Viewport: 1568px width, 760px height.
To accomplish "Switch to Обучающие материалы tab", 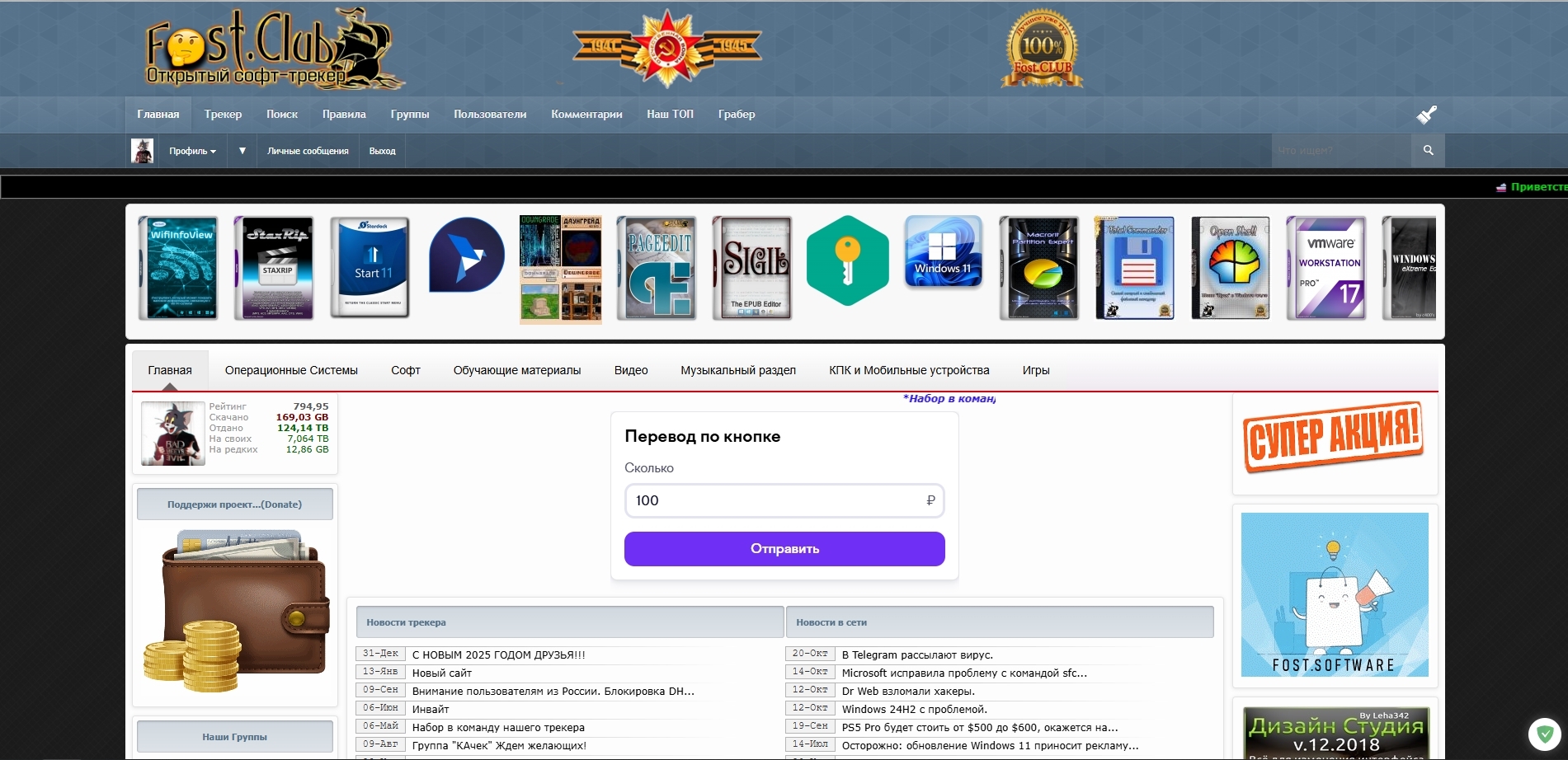I will pos(517,370).
